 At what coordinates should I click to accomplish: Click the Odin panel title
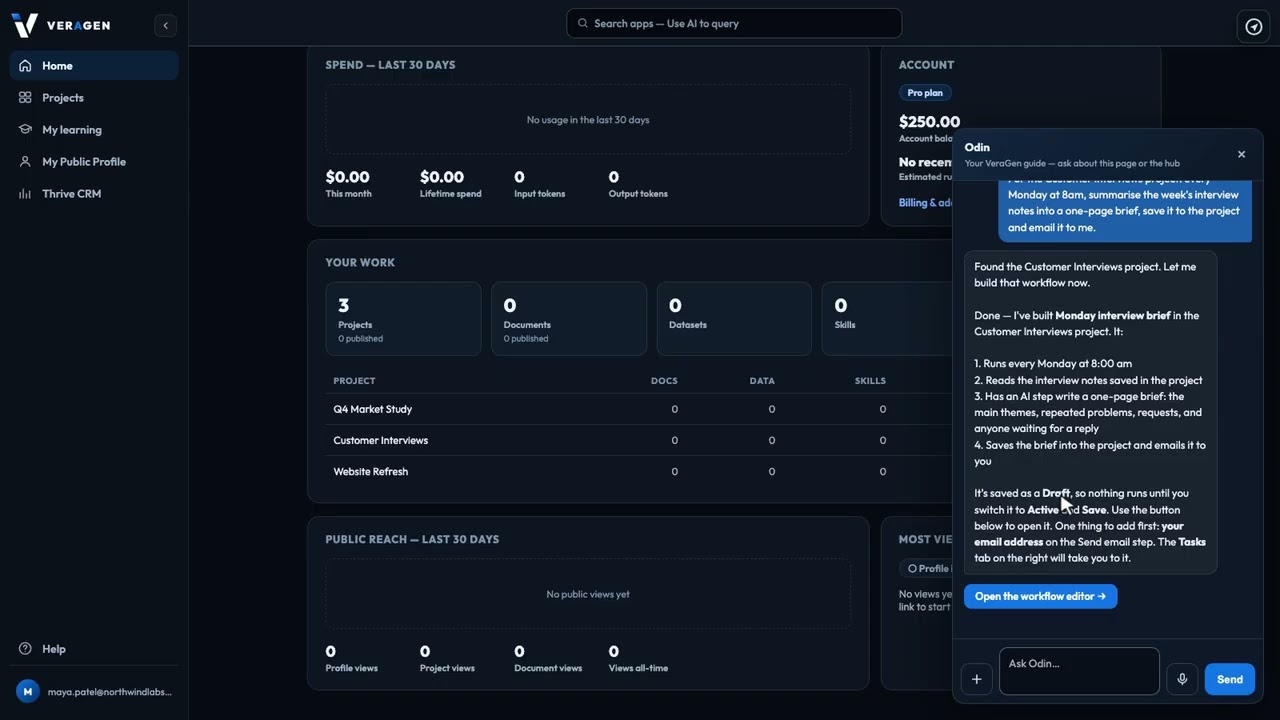tap(977, 147)
